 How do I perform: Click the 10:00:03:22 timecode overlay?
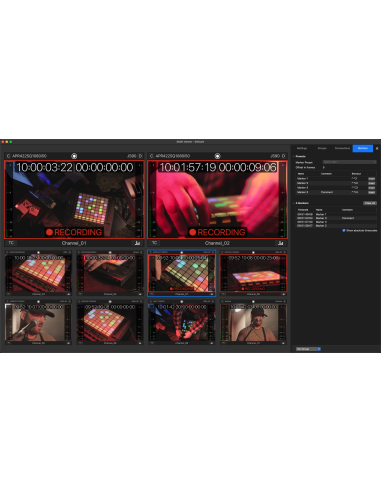pos(44,167)
